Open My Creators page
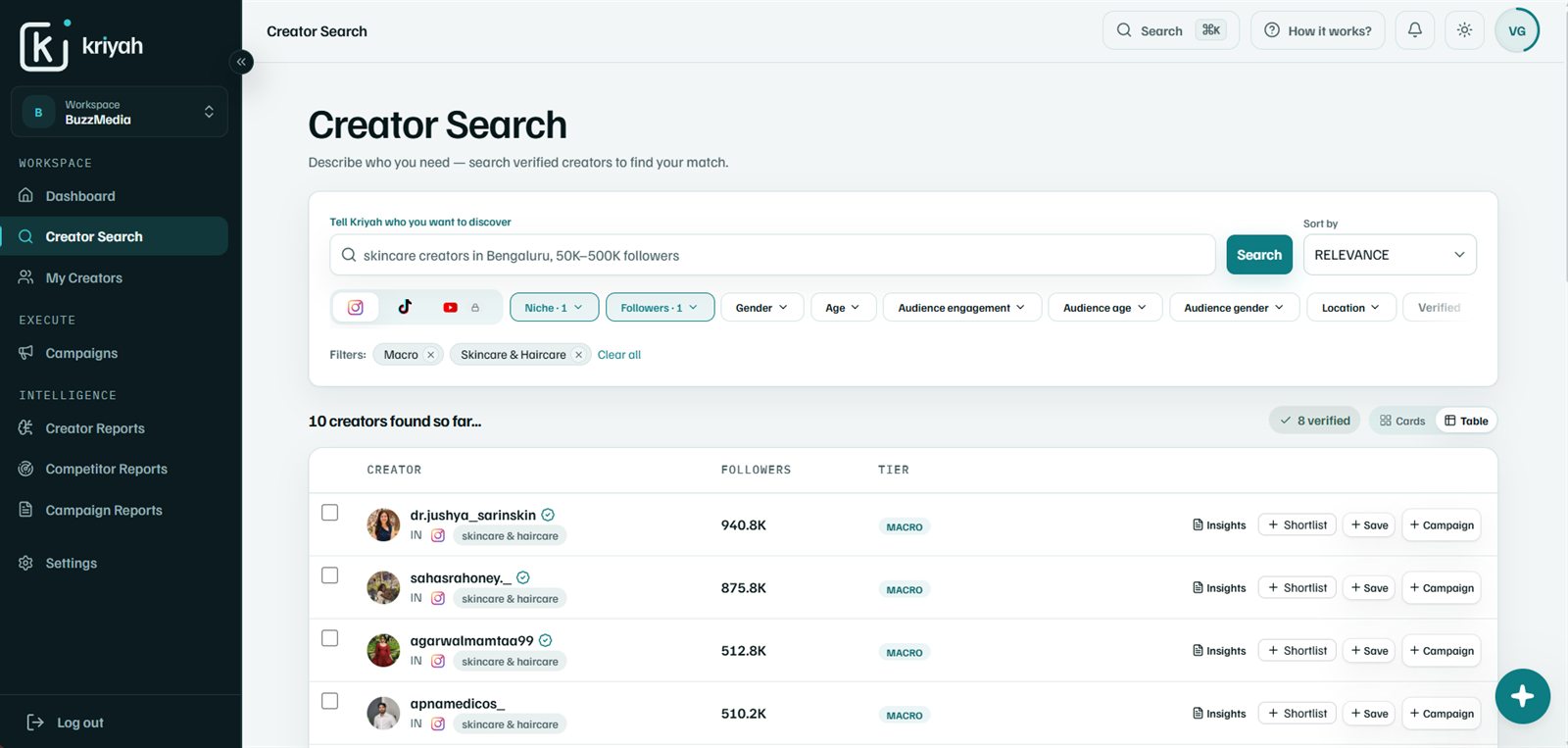Image resolution: width=1568 pixels, height=748 pixels. (x=114, y=278)
